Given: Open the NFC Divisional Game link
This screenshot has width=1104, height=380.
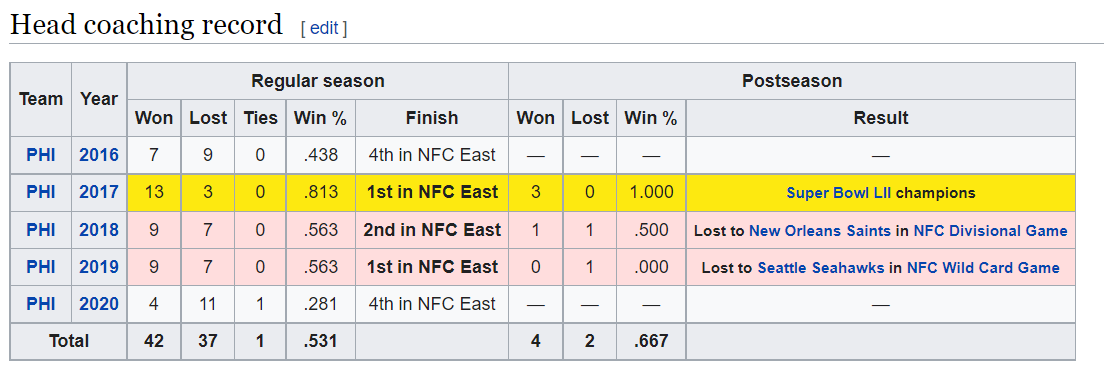Looking at the screenshot, I should [990, 230].
